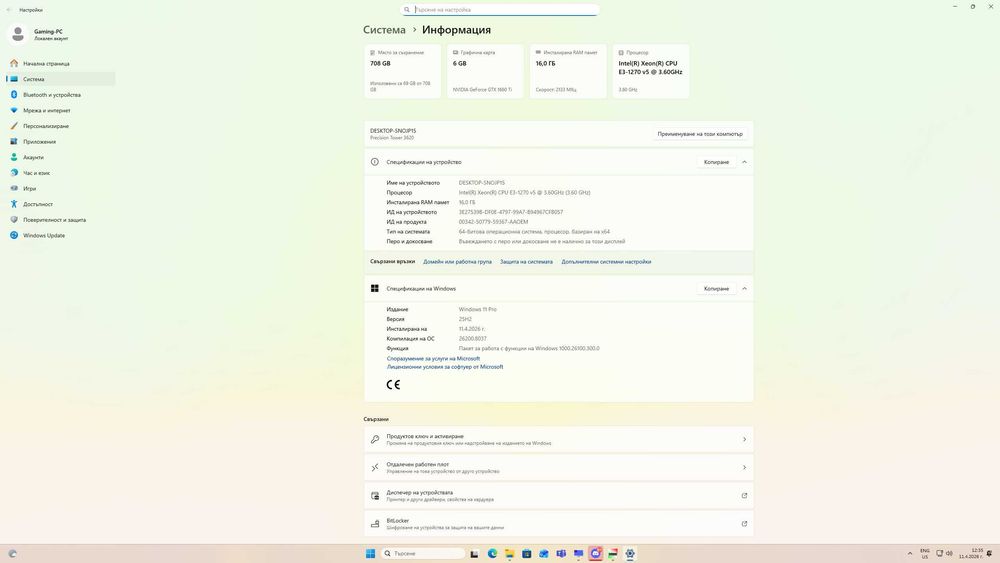Open Споразумение за услуги на Microsoft link
Viewport: 1000px width, 563px height.
(x=433, y=358)
